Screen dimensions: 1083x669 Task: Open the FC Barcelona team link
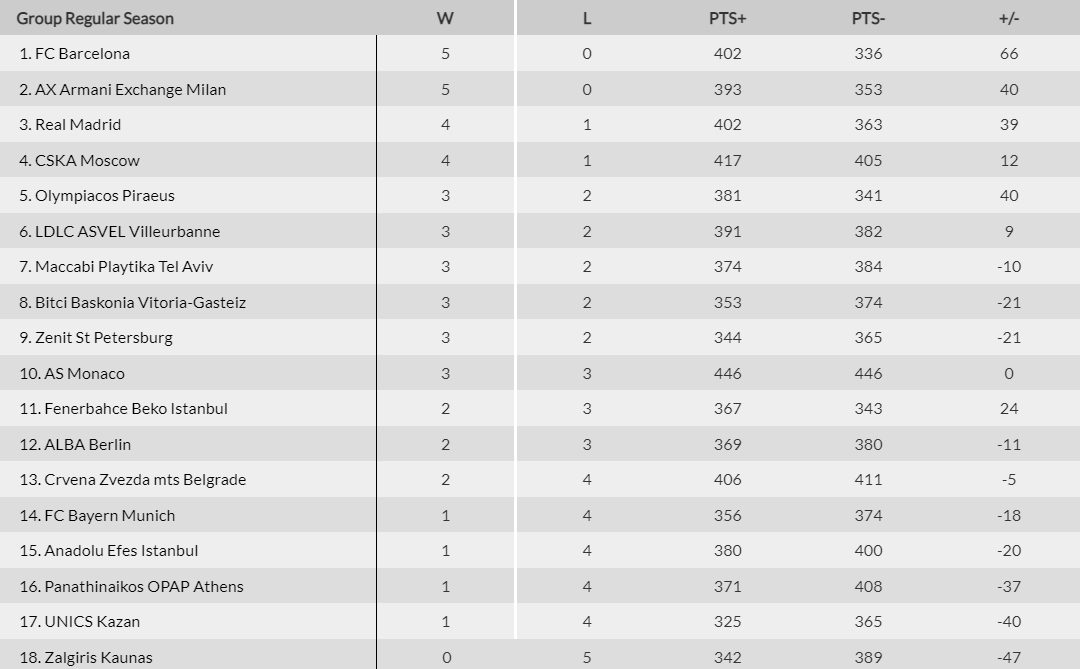[x=82, y=54]
